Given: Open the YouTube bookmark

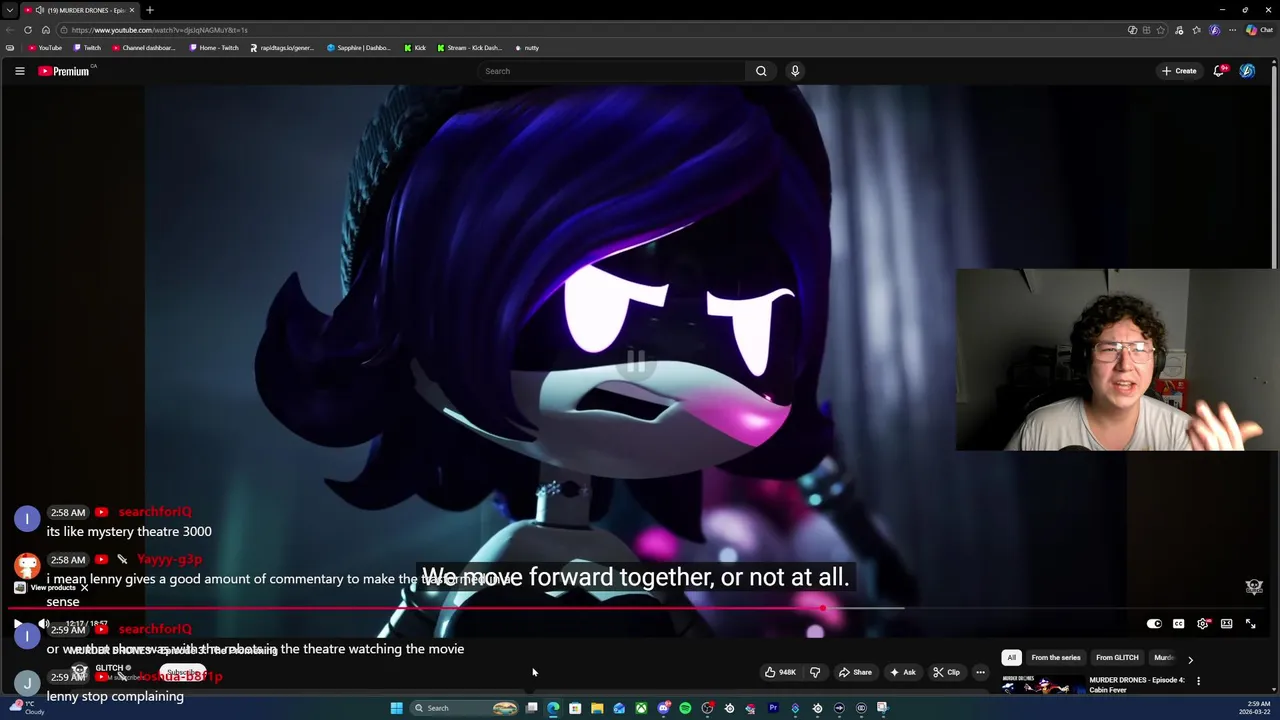Looking at the screenshot, I should [x=45, y=48].
